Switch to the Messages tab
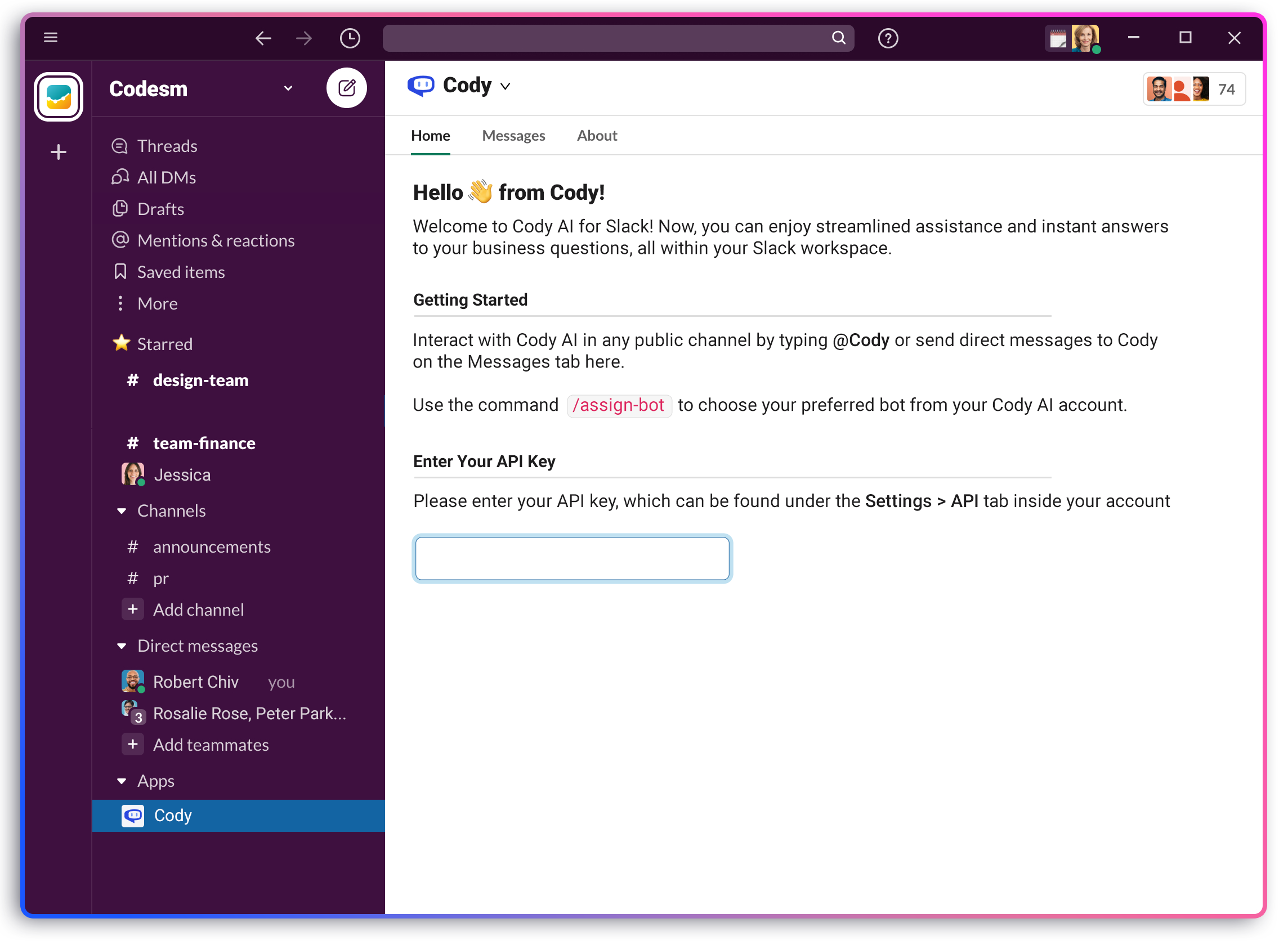This screenshot has width=1288, height=950. pyautogui.click(x=514, y=136)
